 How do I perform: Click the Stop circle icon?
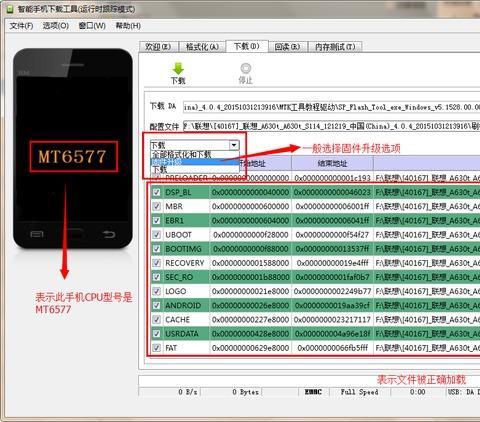246,68
